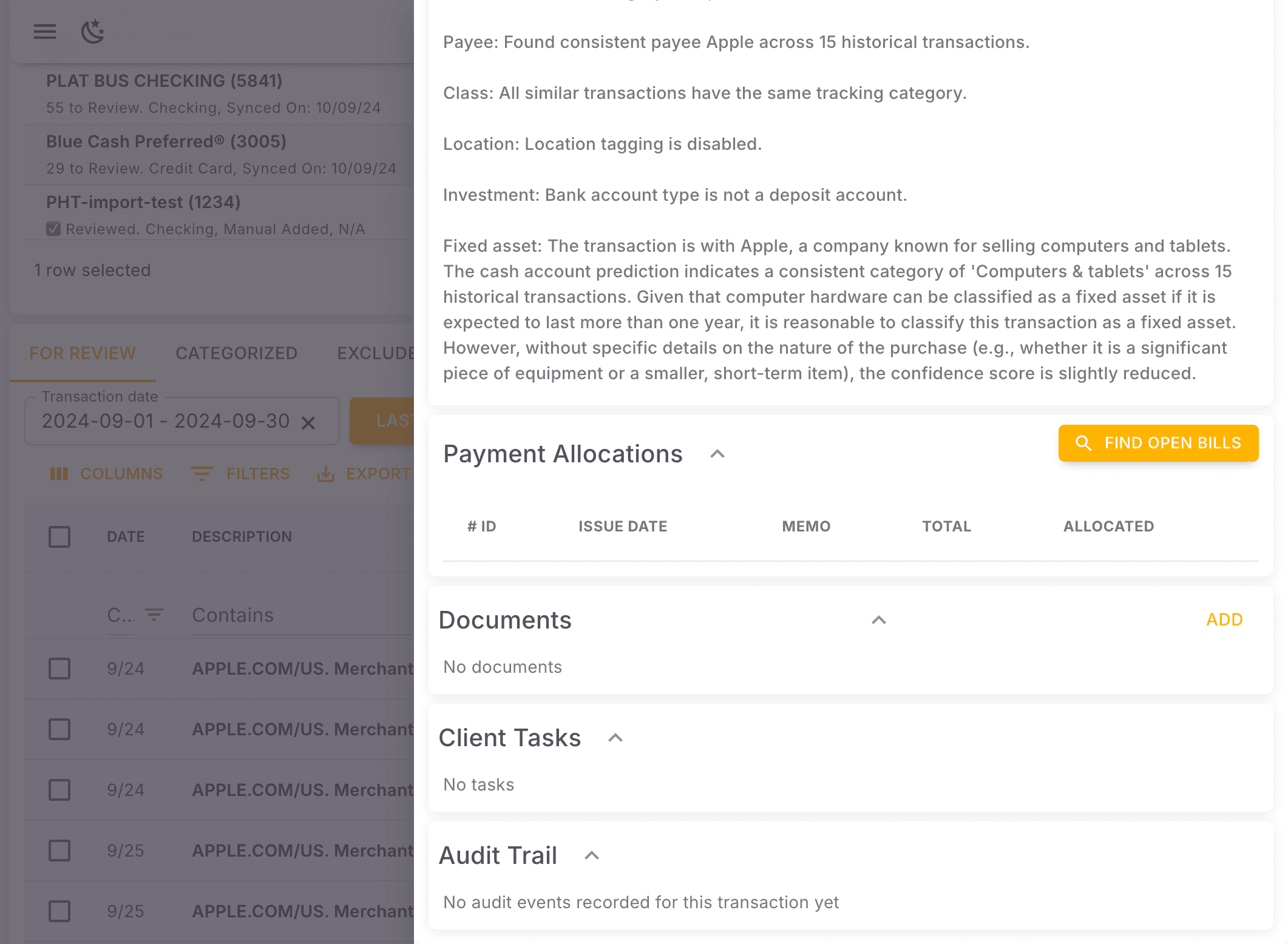The image size is (1288, 944).
Task: Uncheck Reviewed on PHT-import-test account
Action: click(x=53, y=228)
